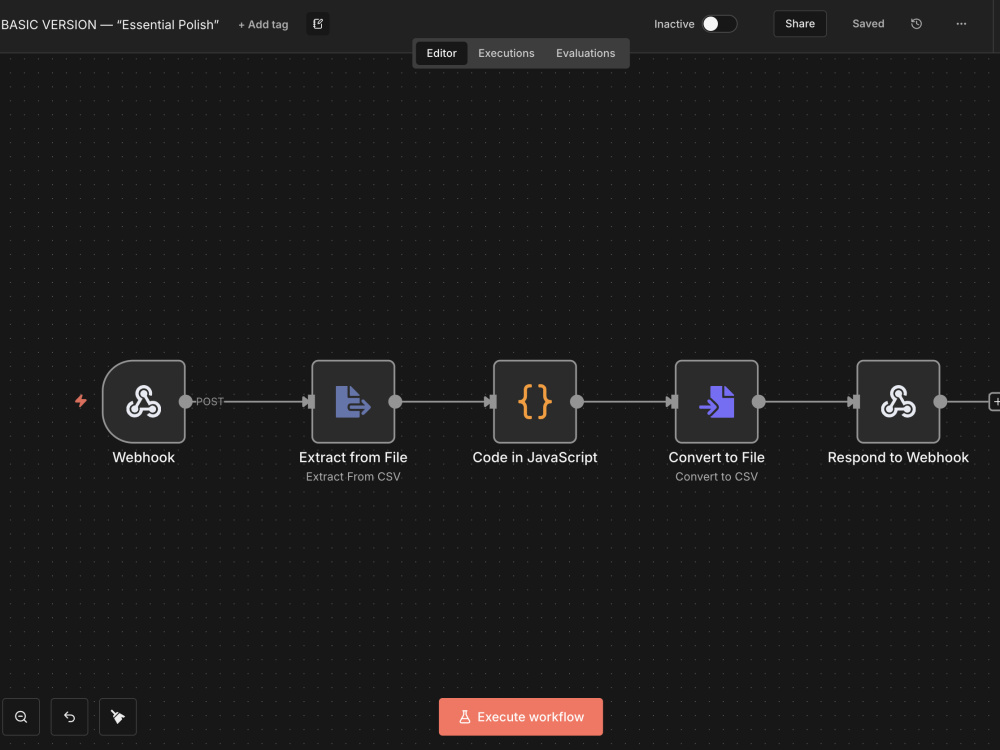Click the red lightning trigger icon
This screenshot has height=750, width=1000.
81,401
